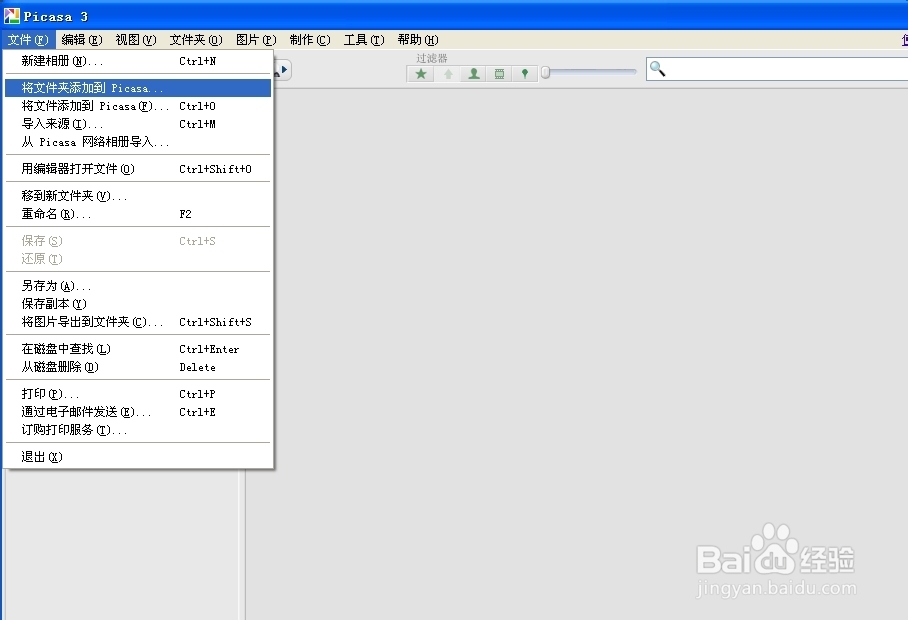Open the 编辑(E) menu
The height and width of the screenshot is (620, 908).
(82, 40)
